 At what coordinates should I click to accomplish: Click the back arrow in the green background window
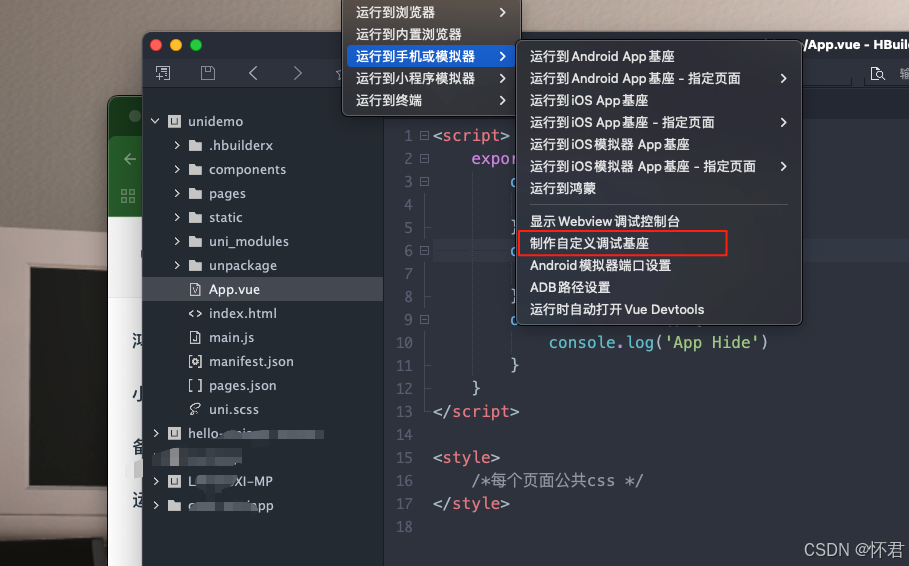130,159
